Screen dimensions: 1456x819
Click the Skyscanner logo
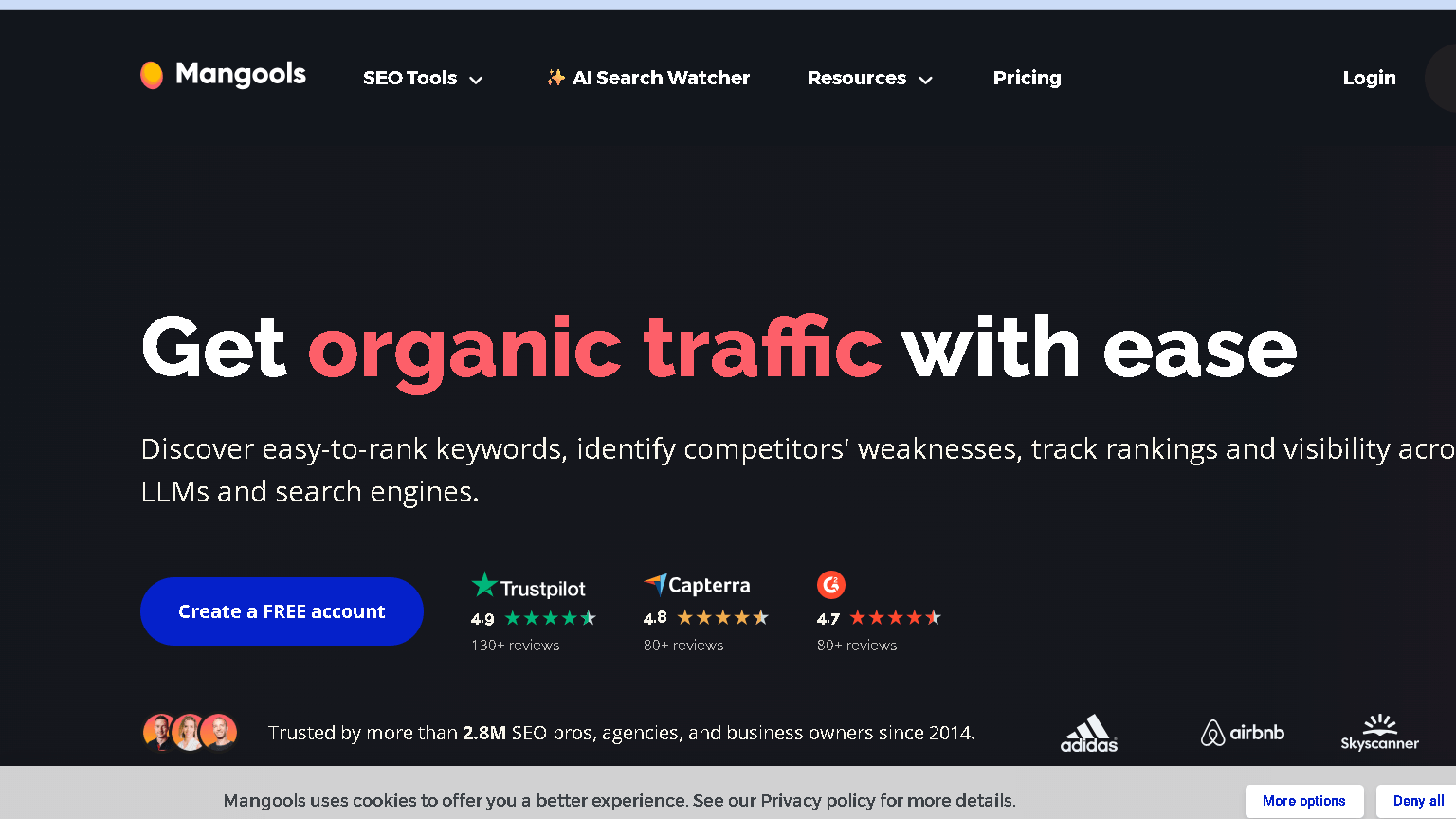point(1379,732)
